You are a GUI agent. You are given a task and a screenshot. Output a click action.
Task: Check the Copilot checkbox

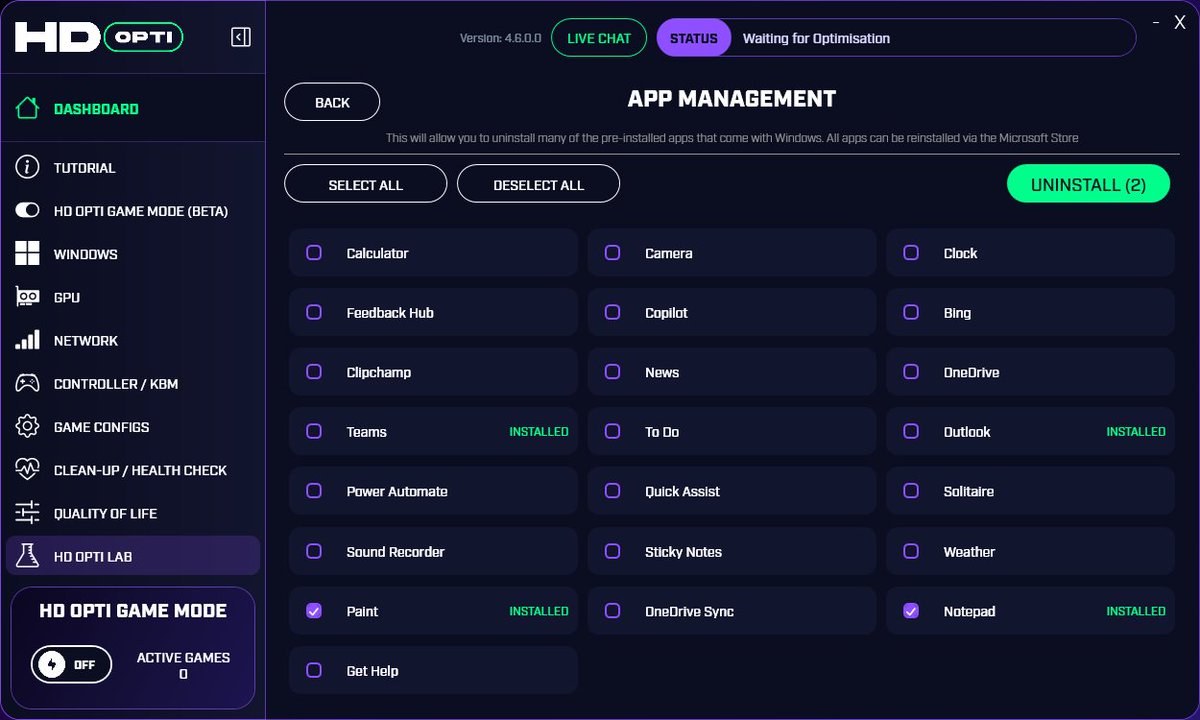click(x=613, y=313)
